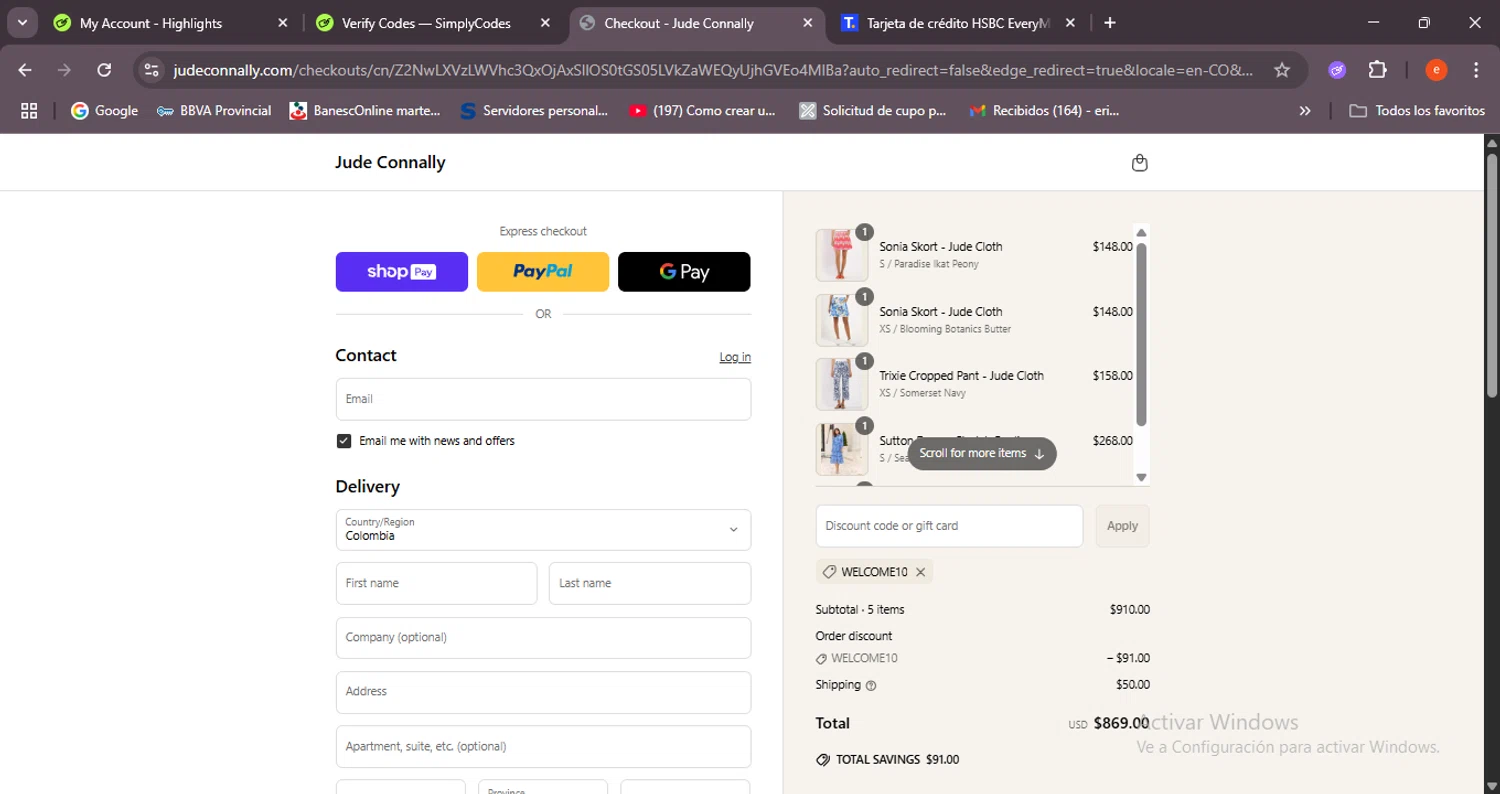Image resolution: width=1500 pixels, height=794 pixels.
Task: Expand the Country/Region Colombia dropdown
Action: (543, 530)
